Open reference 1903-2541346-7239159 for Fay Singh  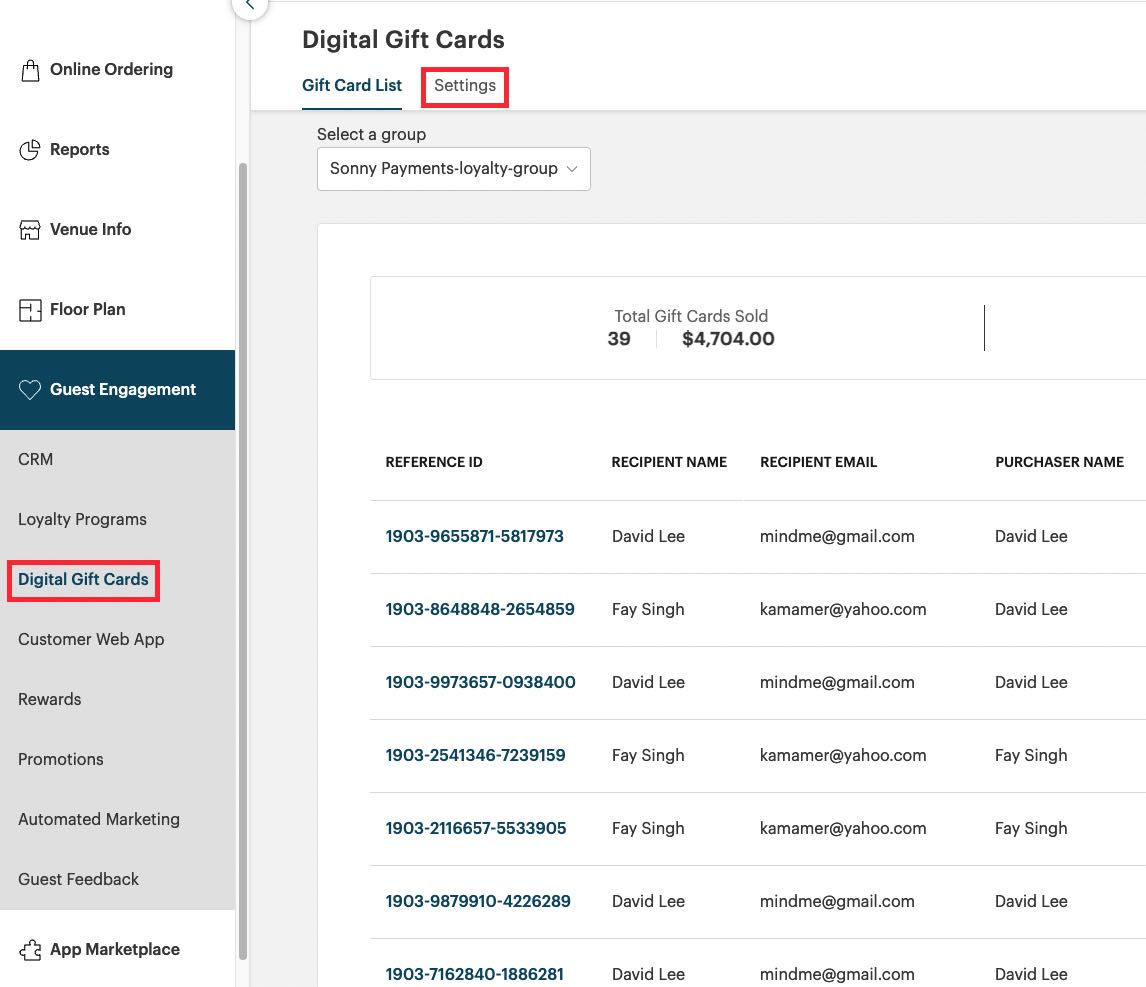click(475, 755)
